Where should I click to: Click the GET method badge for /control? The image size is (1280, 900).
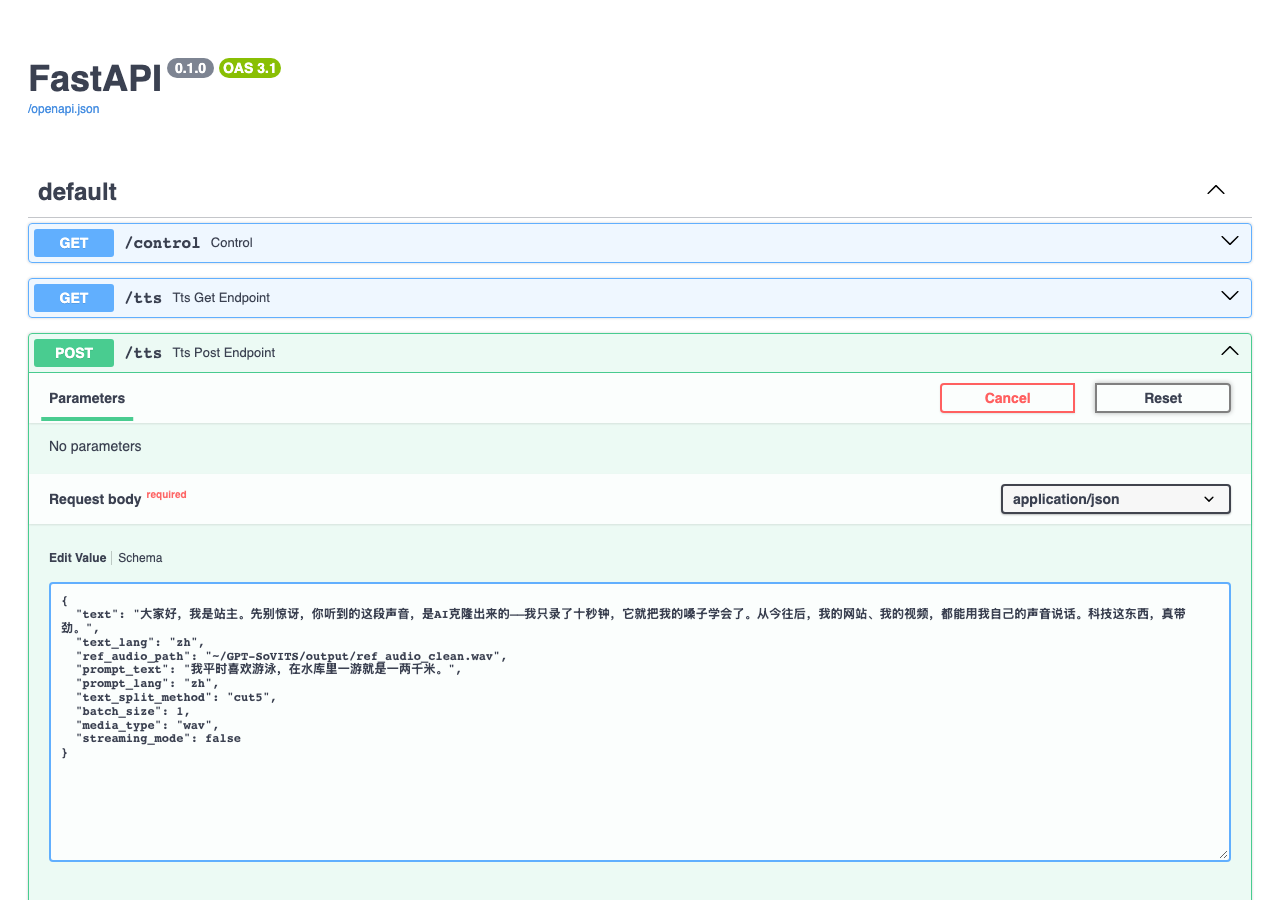[x=74, y=243]
